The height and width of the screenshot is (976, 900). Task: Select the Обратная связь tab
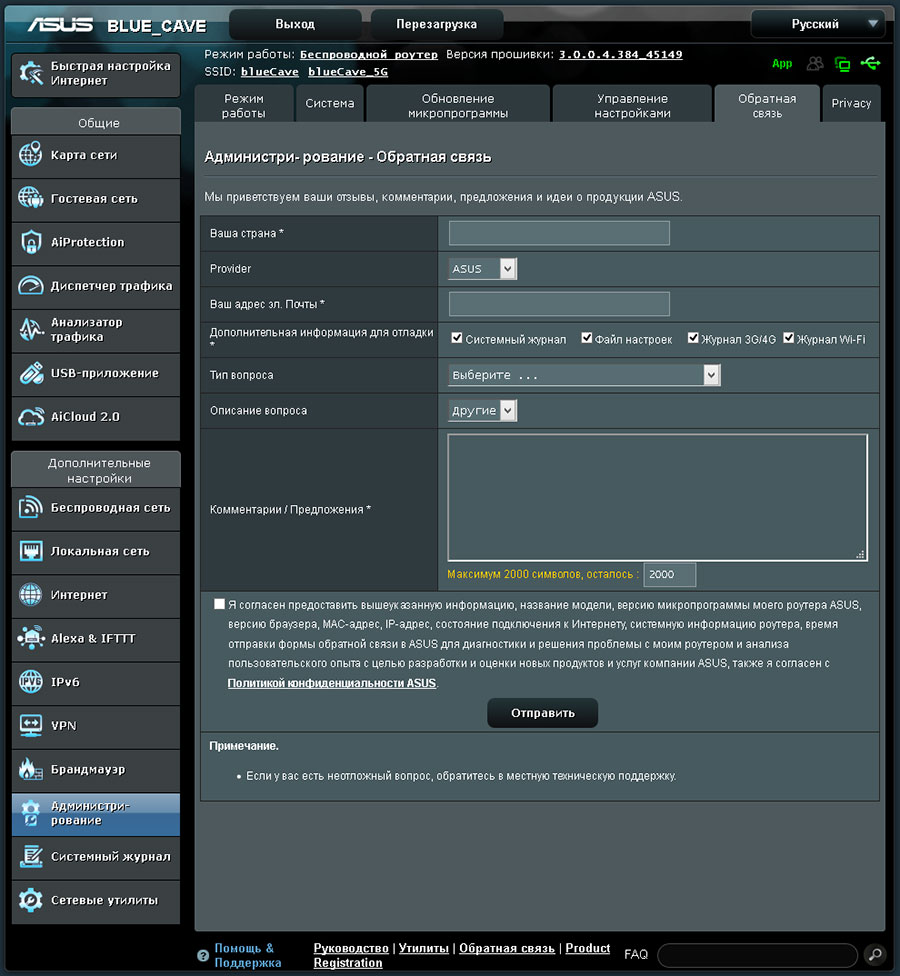click(x=767, y=105)
